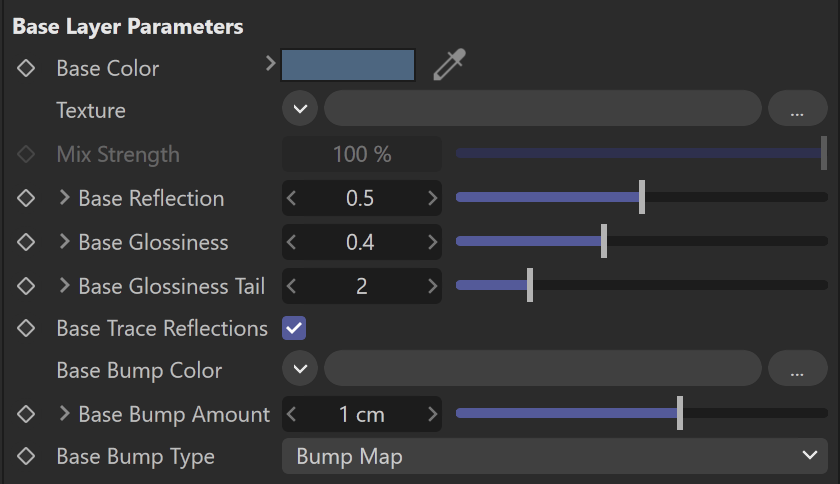Open the Texture dropdown arrow button

click(x=300, y=109)
